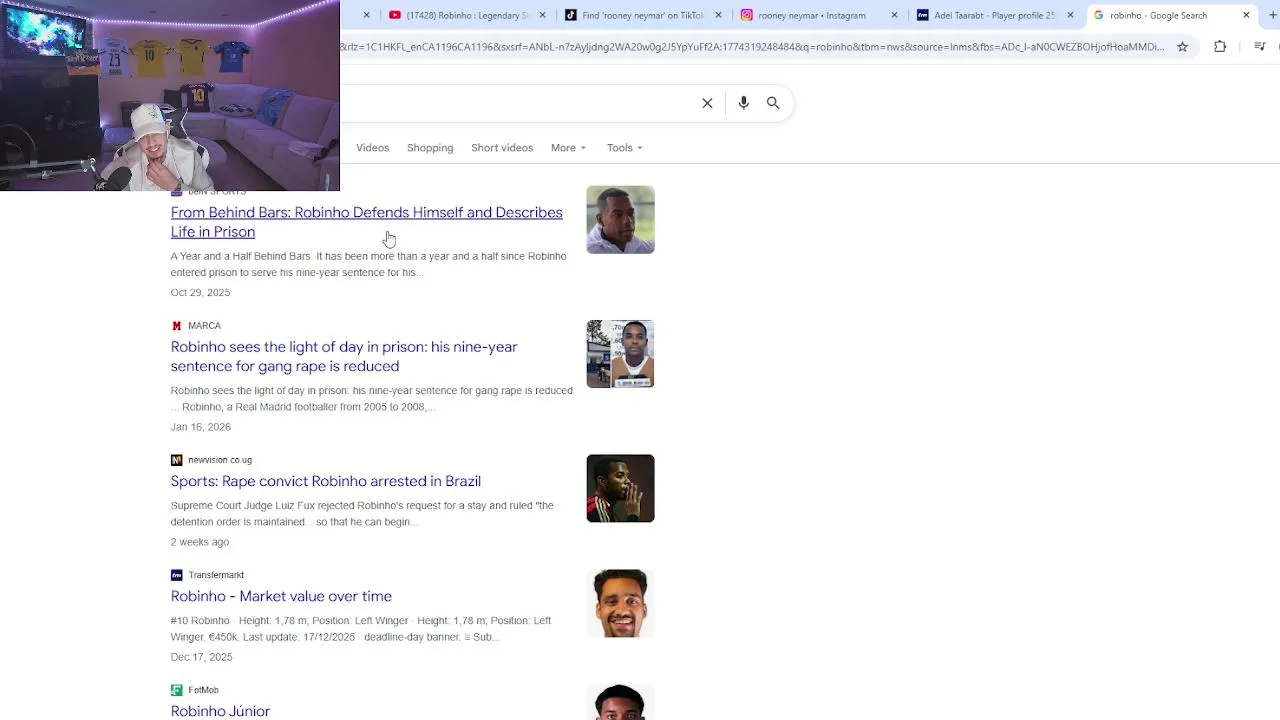Open the Shopping search filter

coord(430,148)
